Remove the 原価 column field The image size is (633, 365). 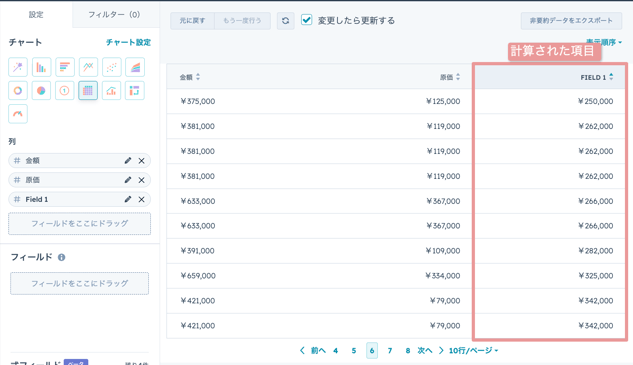coord(141,180)
